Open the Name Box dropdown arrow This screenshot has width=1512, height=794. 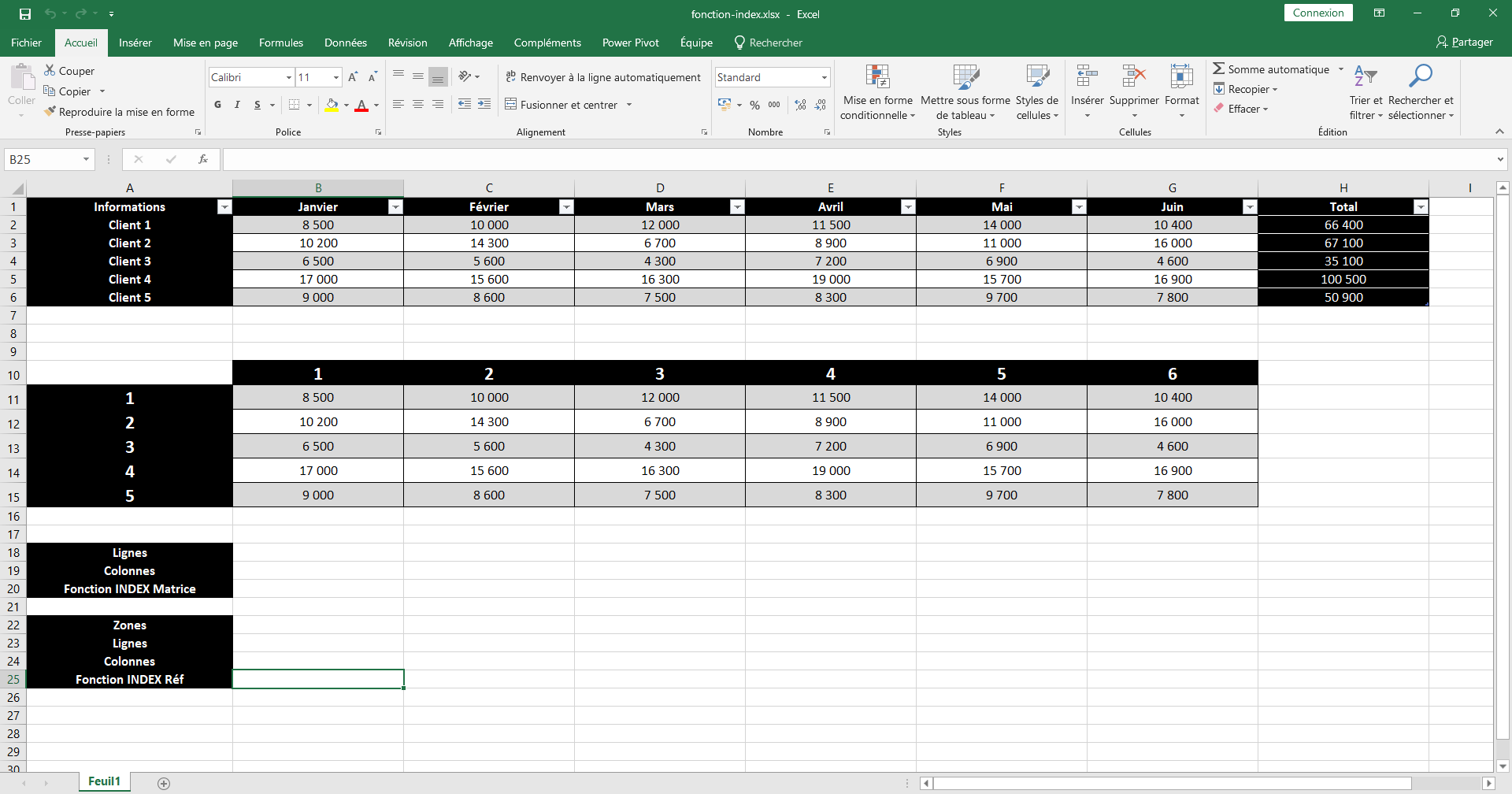coord(86,159)
